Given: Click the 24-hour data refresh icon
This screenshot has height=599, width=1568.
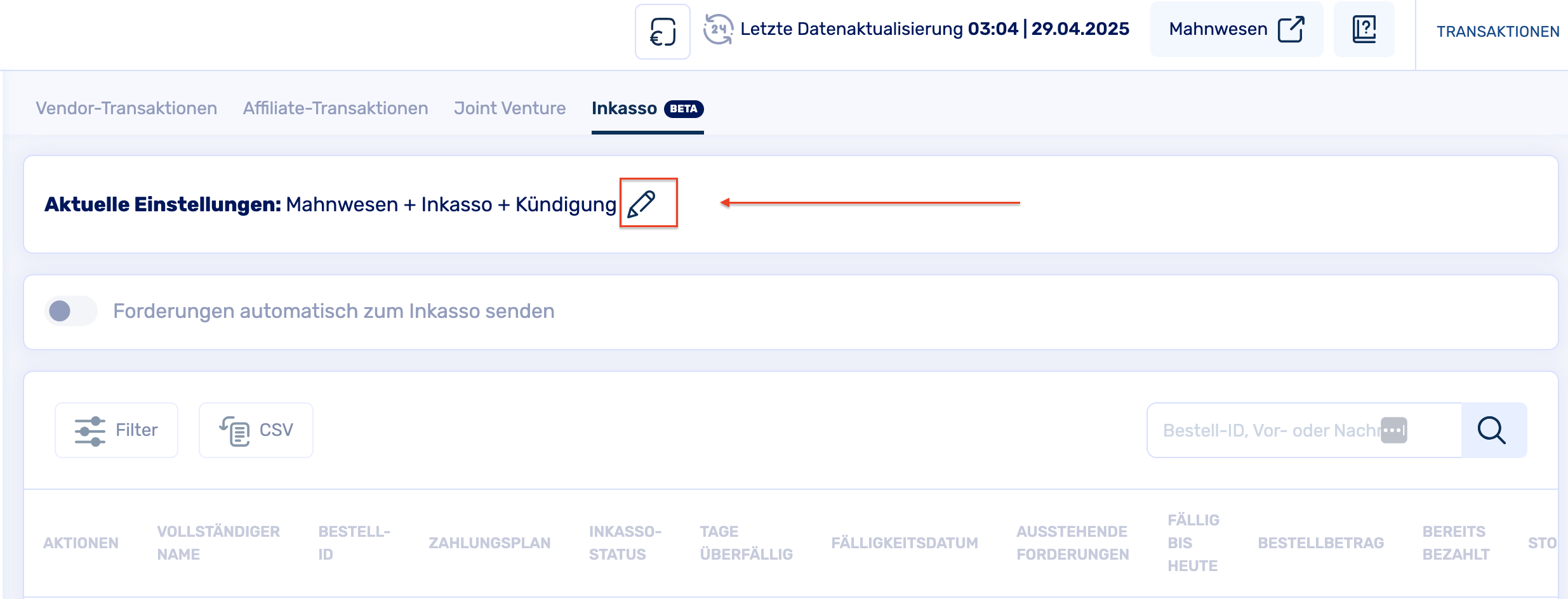Looking at the screenshot, I should click(717, 29).
